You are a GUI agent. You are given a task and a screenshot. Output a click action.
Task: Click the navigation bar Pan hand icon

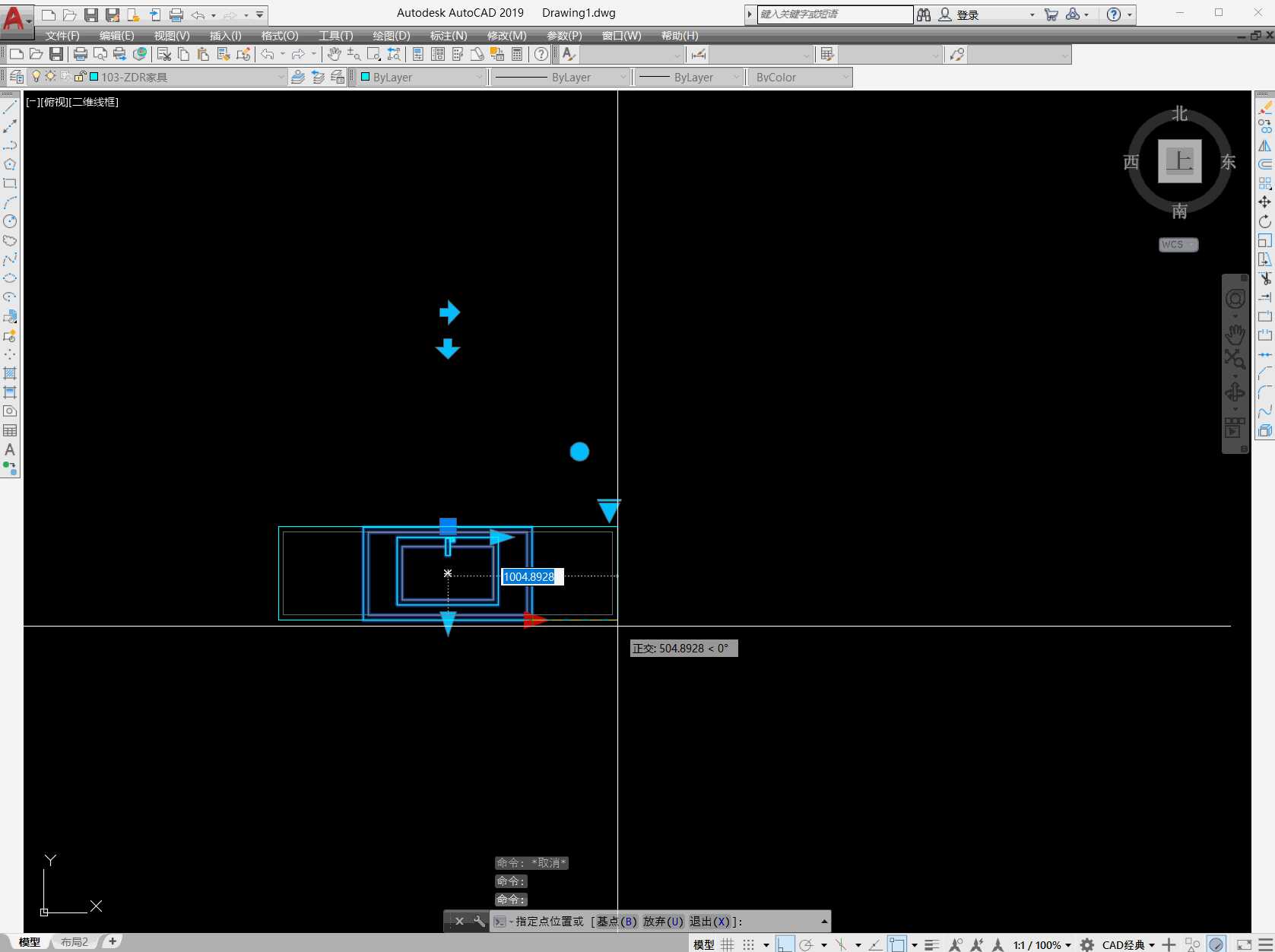point(1235,334)
